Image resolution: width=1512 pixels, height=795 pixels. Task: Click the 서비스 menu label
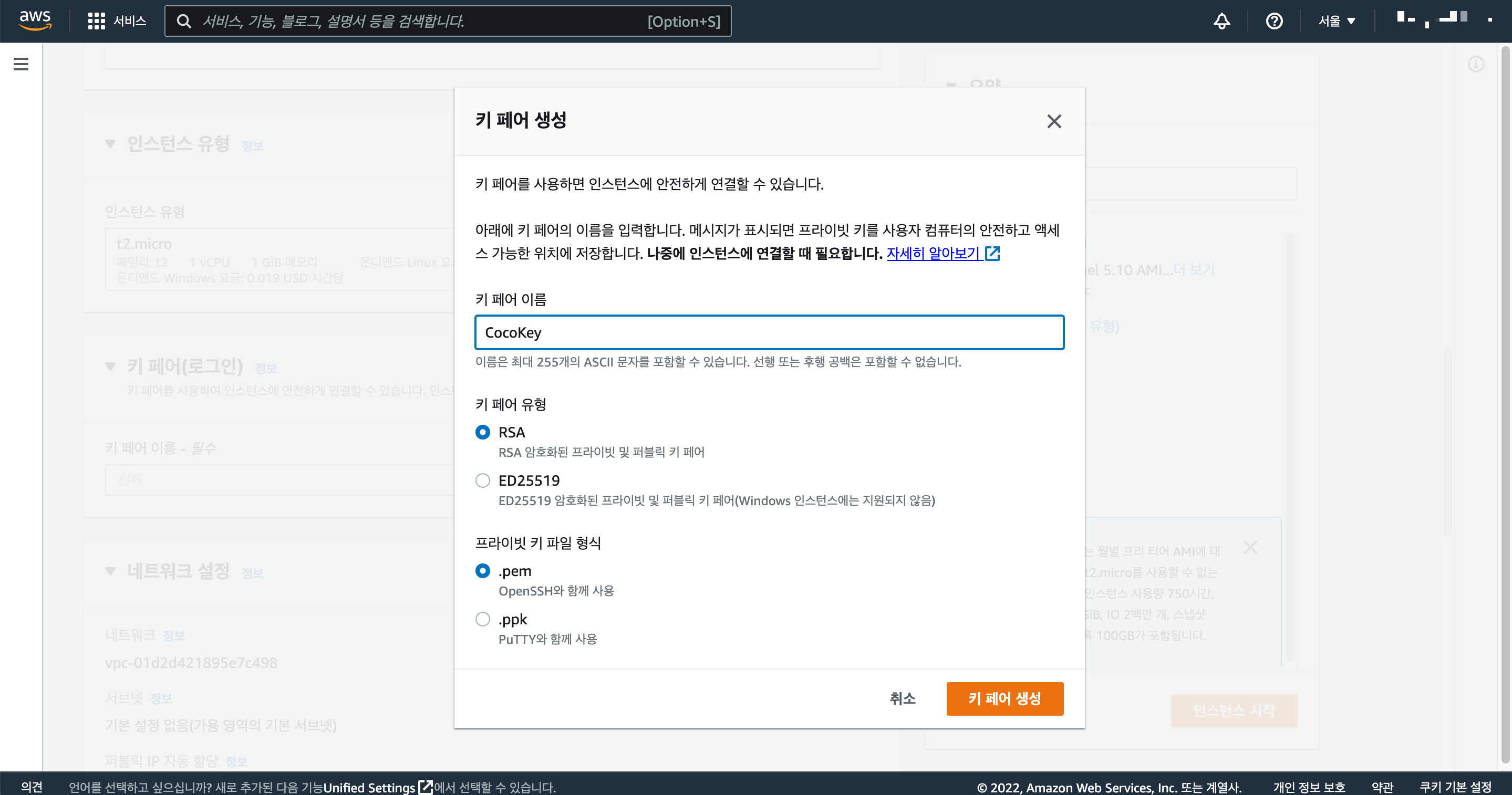(x=130, y=21)
